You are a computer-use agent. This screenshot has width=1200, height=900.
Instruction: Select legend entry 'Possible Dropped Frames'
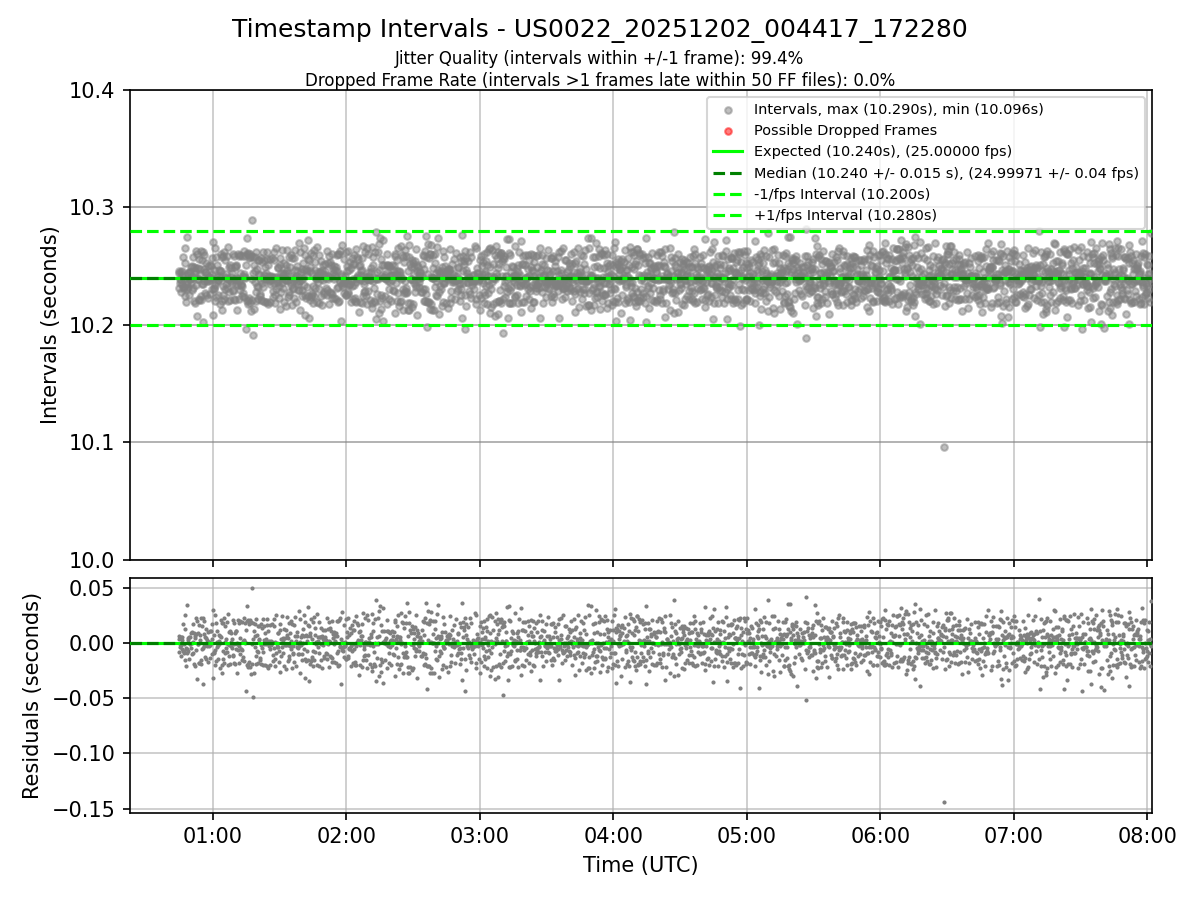click(845, 130)
